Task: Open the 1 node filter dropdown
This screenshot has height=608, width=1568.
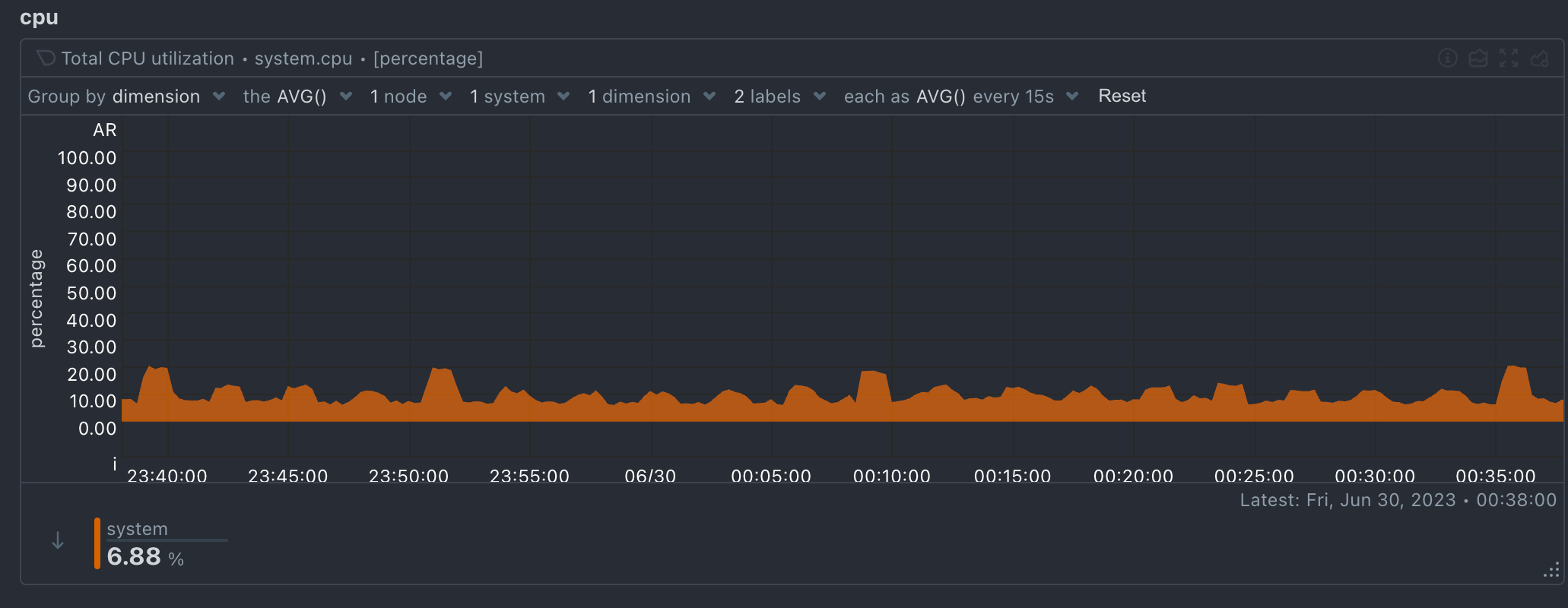Action: (411, 97)
